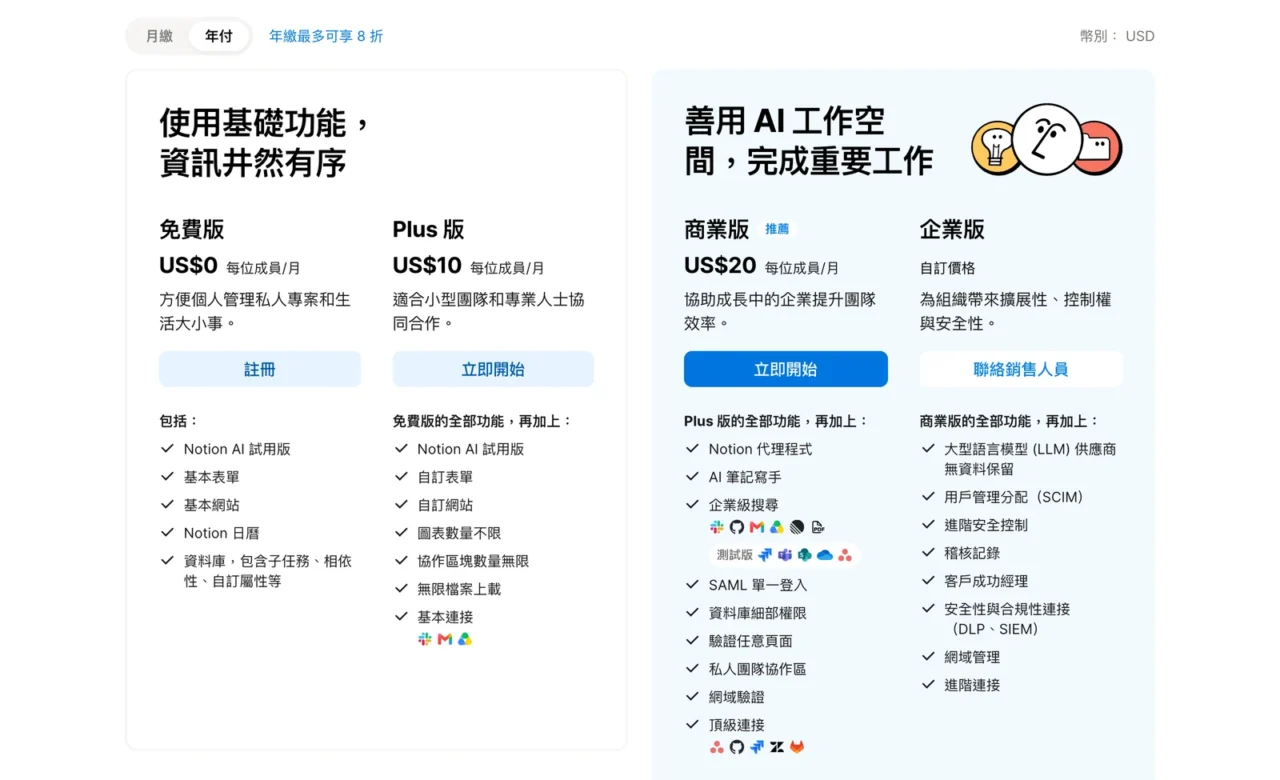
Task: Click 無限檔案上載 feature text
Action: [459, 589]
